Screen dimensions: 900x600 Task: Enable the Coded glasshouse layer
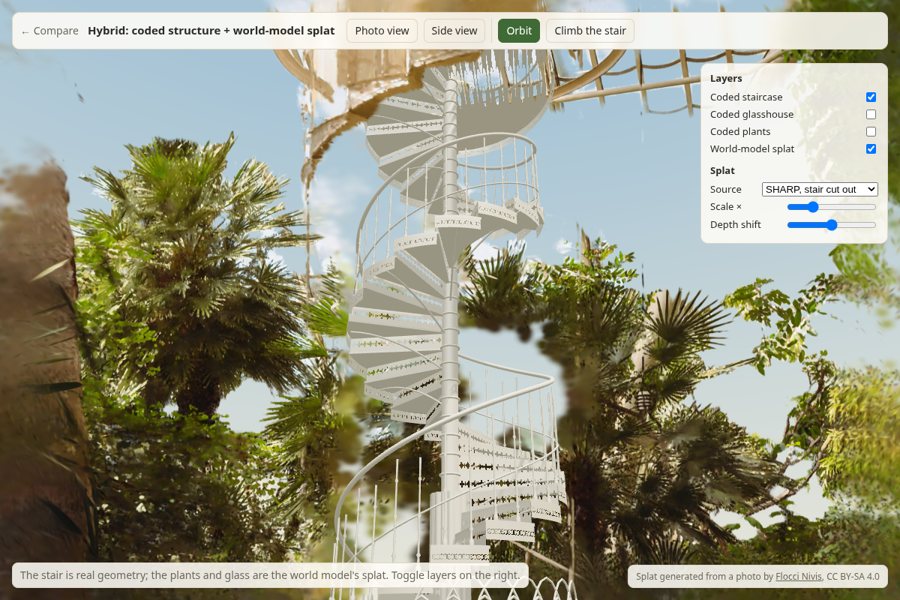(871, 114)
